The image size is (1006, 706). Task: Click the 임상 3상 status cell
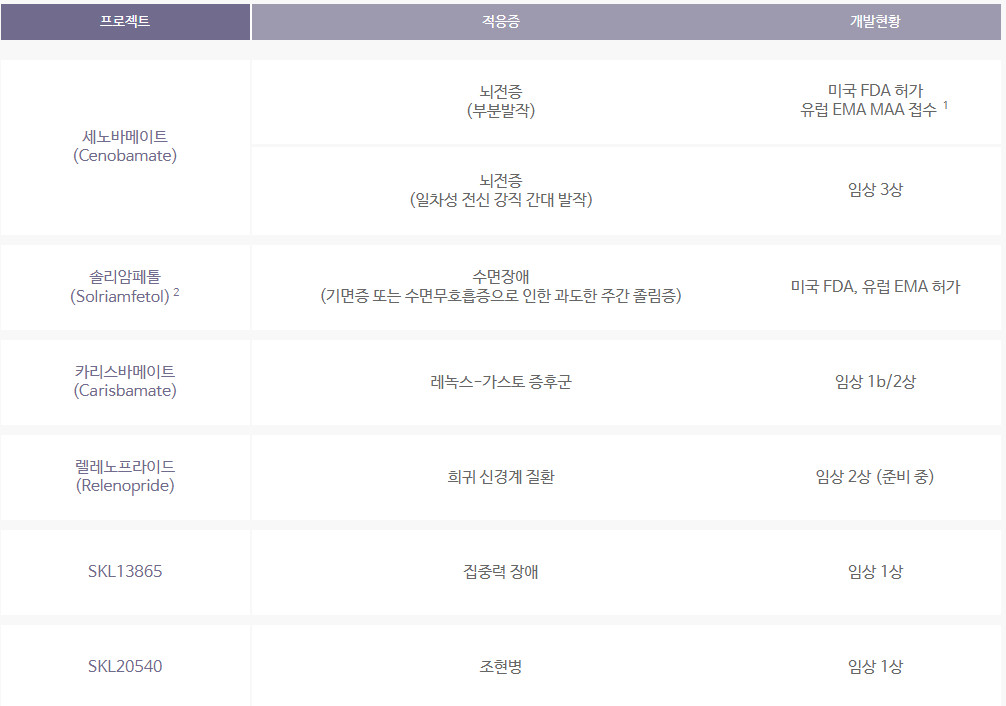pyautogui.click(x=875, y=190)
